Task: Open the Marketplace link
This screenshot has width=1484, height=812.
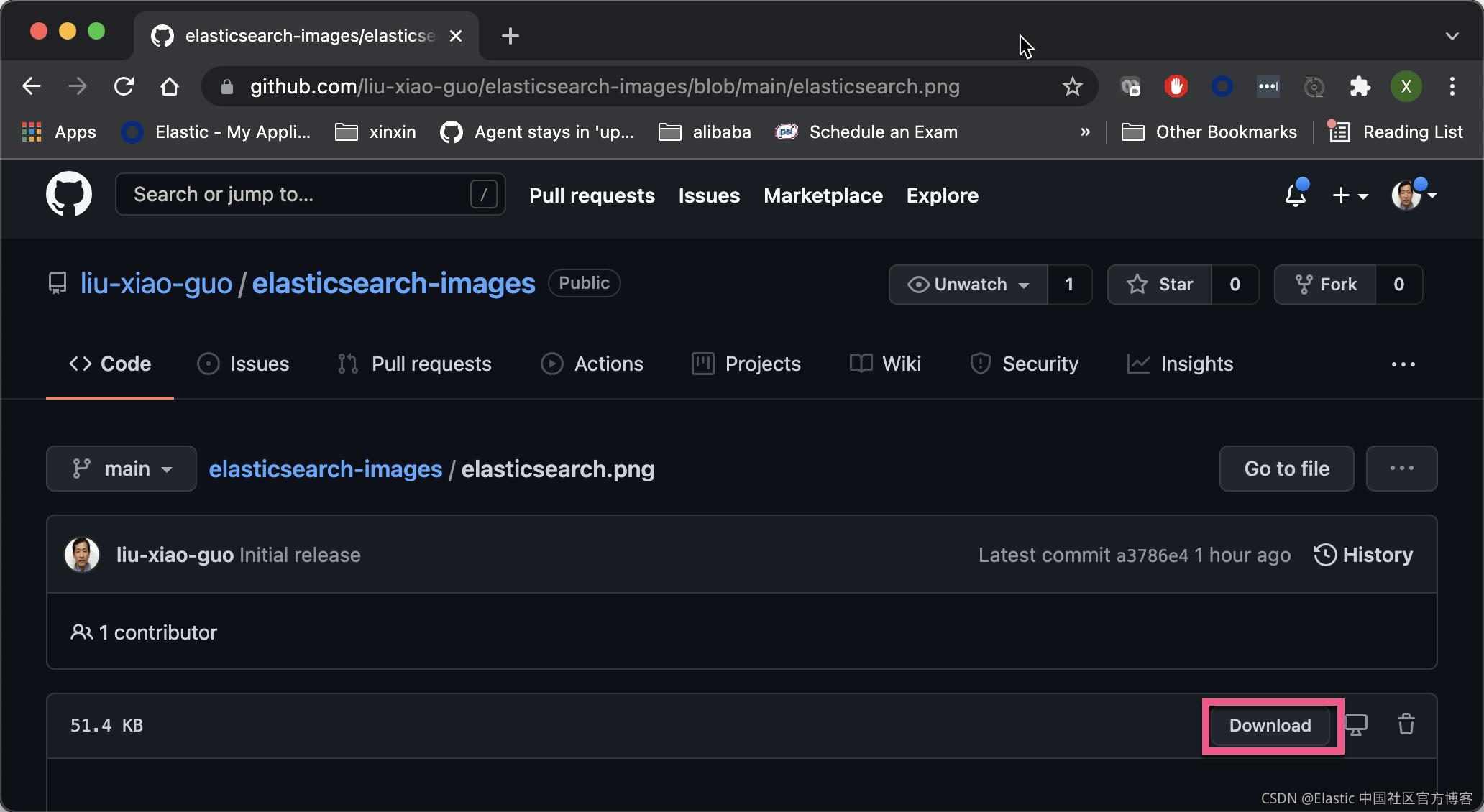Action: coord(823,195)
